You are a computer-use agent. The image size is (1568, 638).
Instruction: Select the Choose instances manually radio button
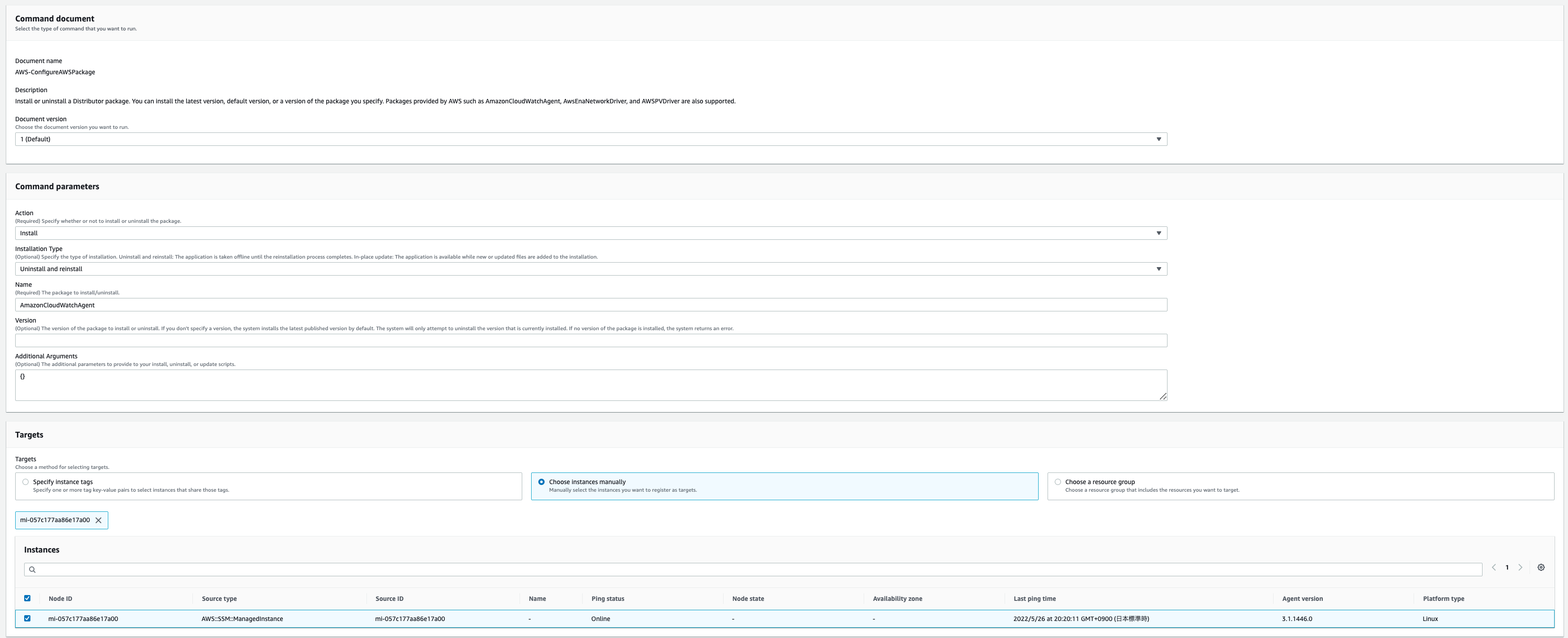(541, 481)
